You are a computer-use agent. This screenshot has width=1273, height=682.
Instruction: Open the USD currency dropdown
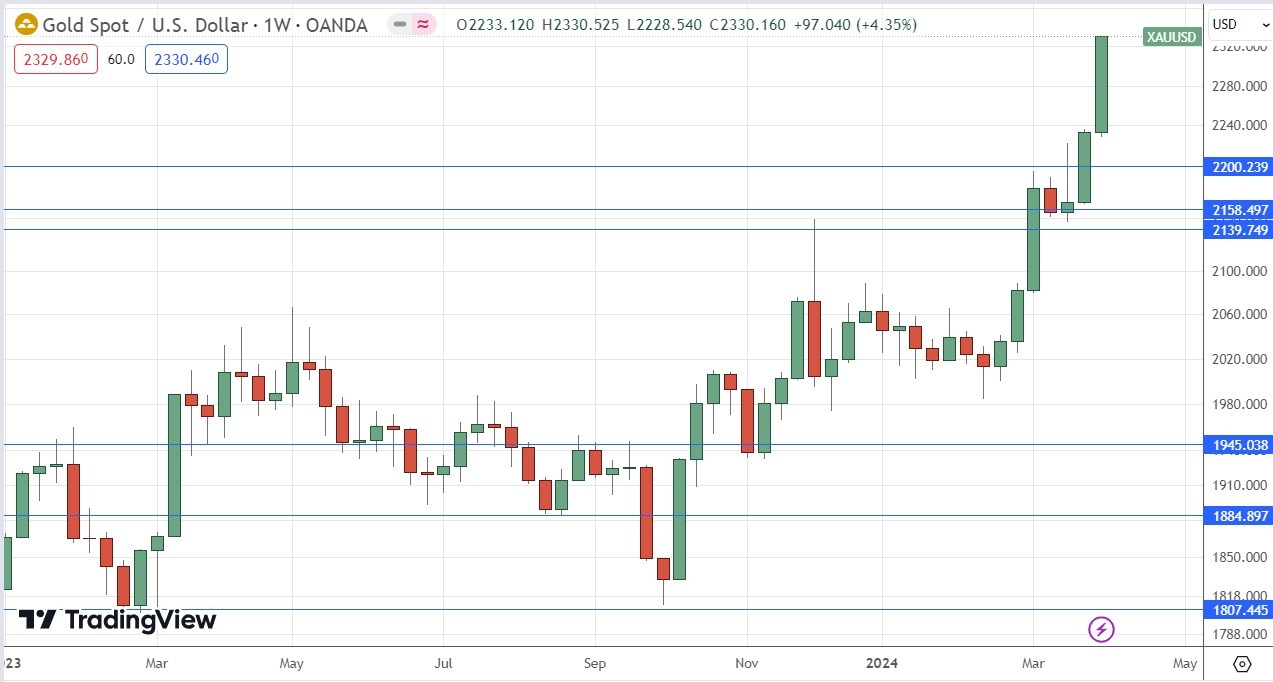click(x=1239, y=24)
